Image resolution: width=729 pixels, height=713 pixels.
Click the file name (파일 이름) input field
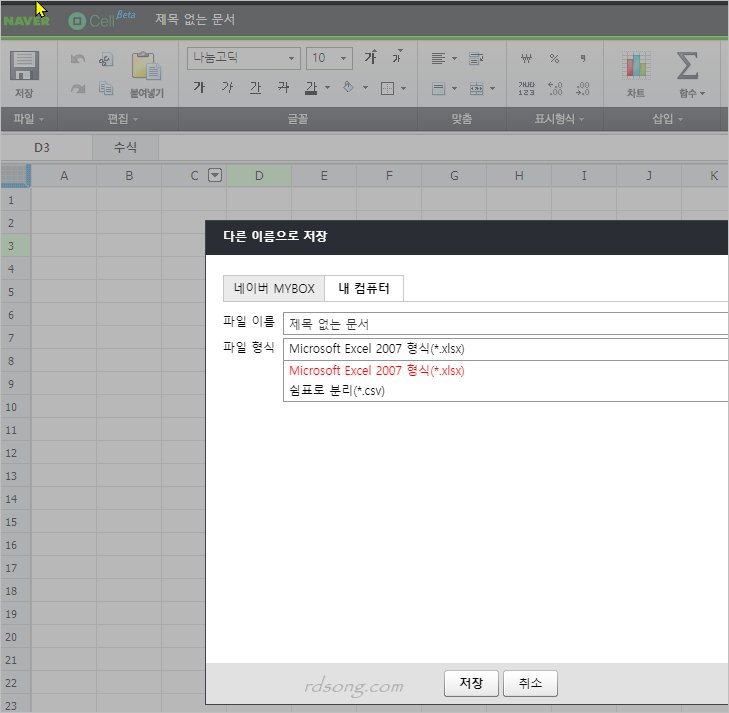(x=505, y=324)
